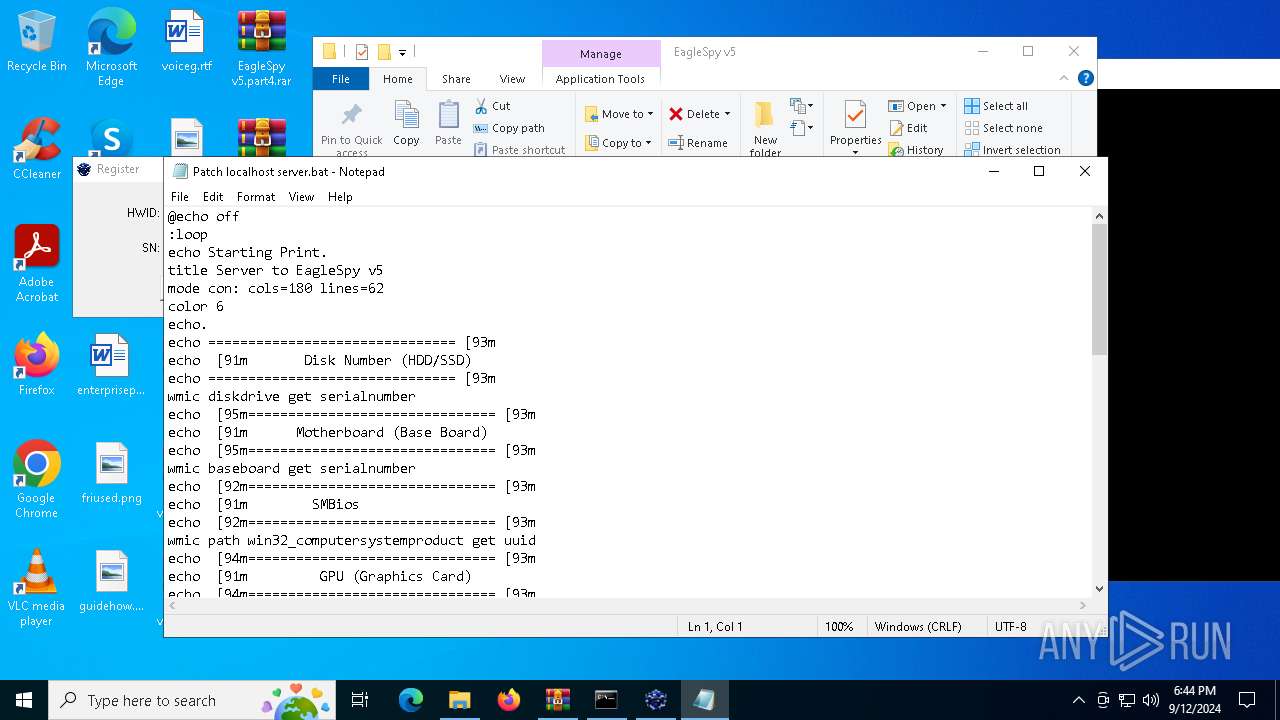1280x720 pixels.
Task: Select the Microsoft Edge desktop shortcut
Action: (x=111, y=48)
